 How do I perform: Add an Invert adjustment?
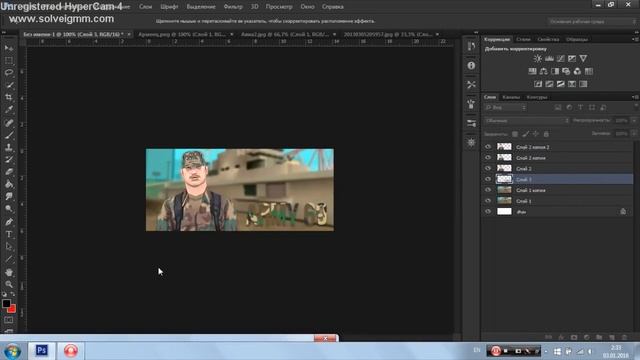(x=538, y=84)
